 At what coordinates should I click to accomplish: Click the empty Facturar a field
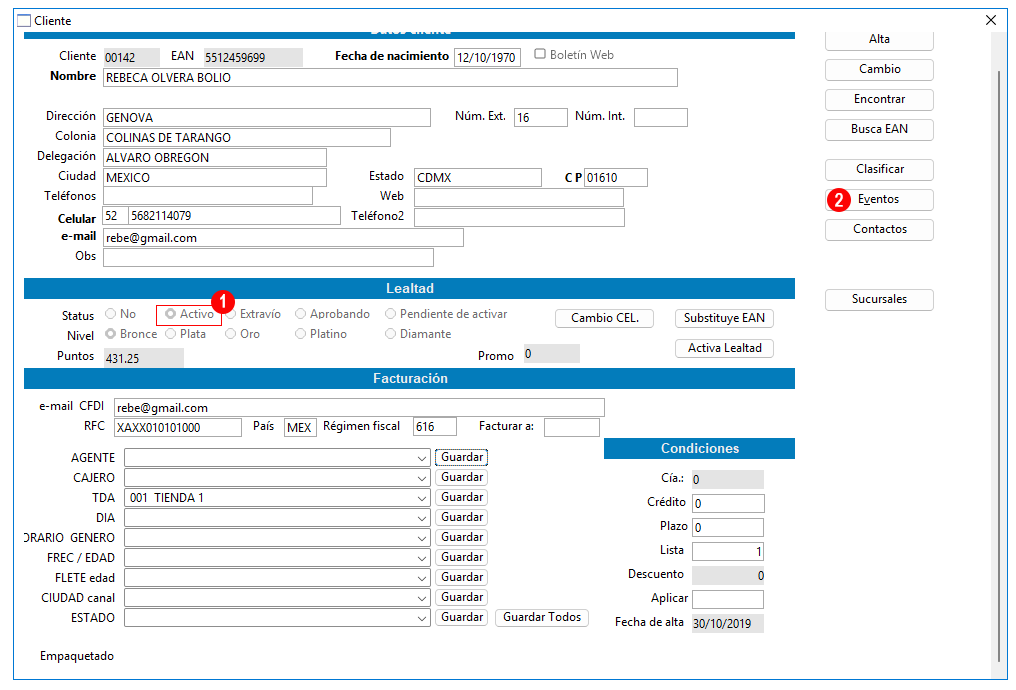tap(572, 428)
